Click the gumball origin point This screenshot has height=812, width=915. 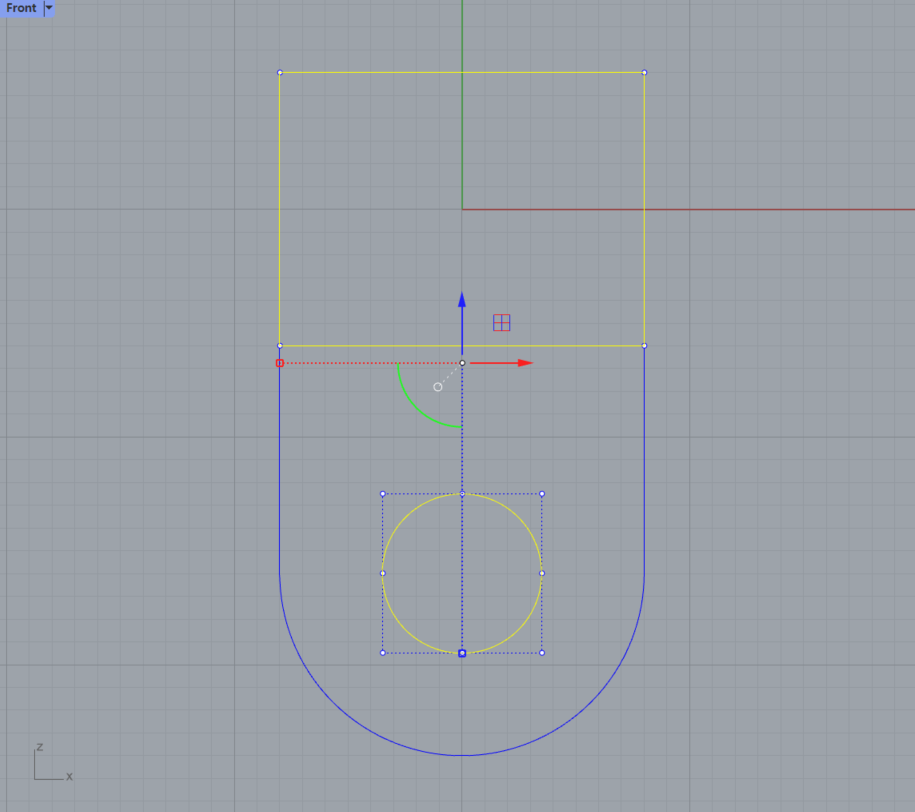pos(462,363)
